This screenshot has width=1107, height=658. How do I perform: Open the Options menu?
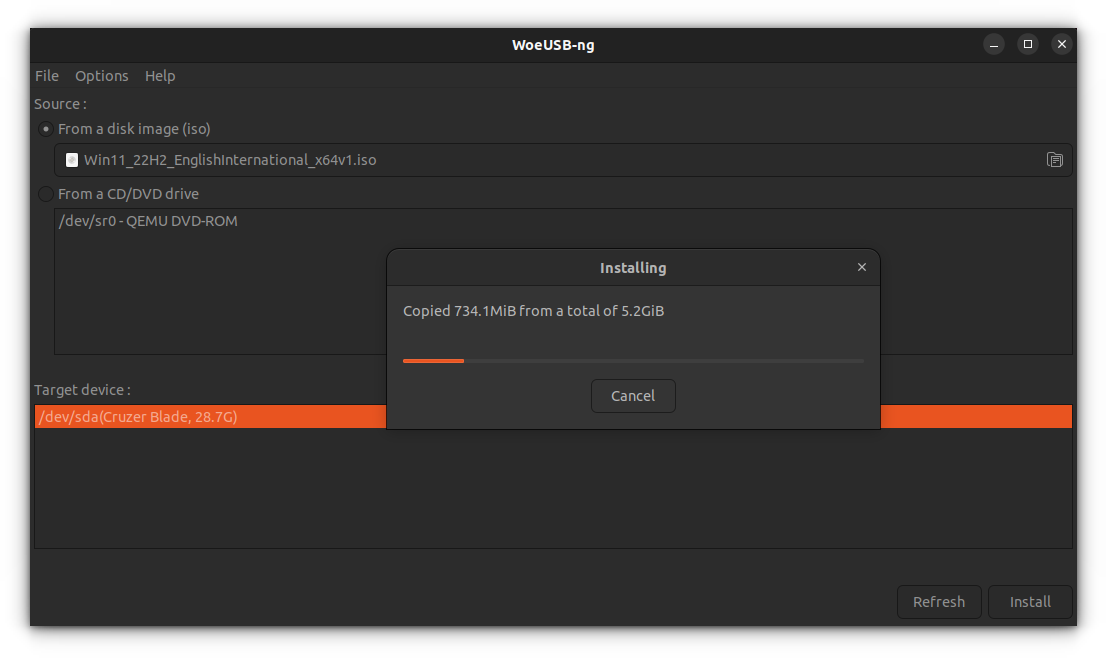click(x=101, y=75)
